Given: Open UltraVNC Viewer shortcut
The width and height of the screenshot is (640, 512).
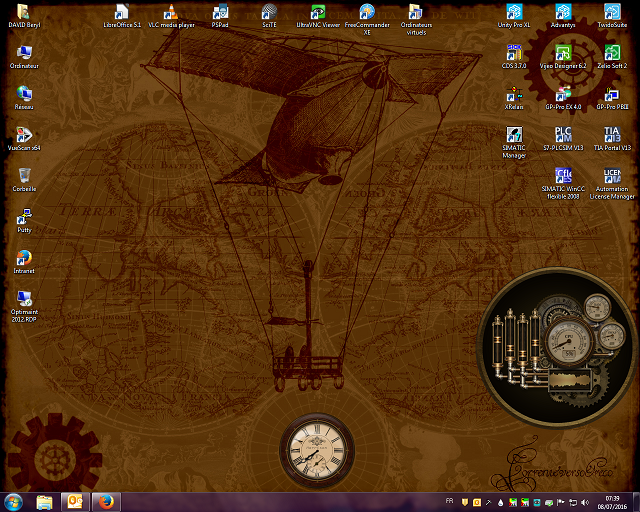Looking at the screenshot, I should coord(318,13).
